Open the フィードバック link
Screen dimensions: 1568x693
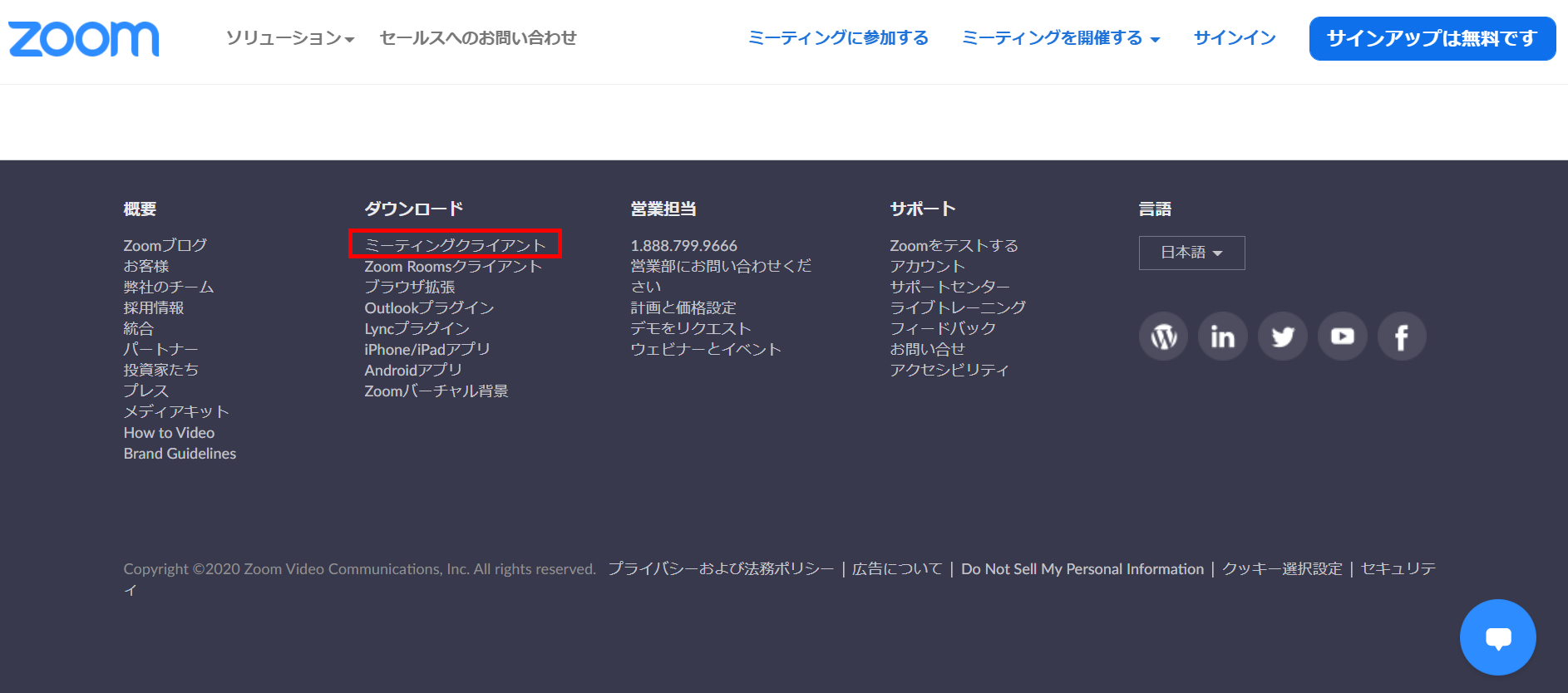[943, 328]
